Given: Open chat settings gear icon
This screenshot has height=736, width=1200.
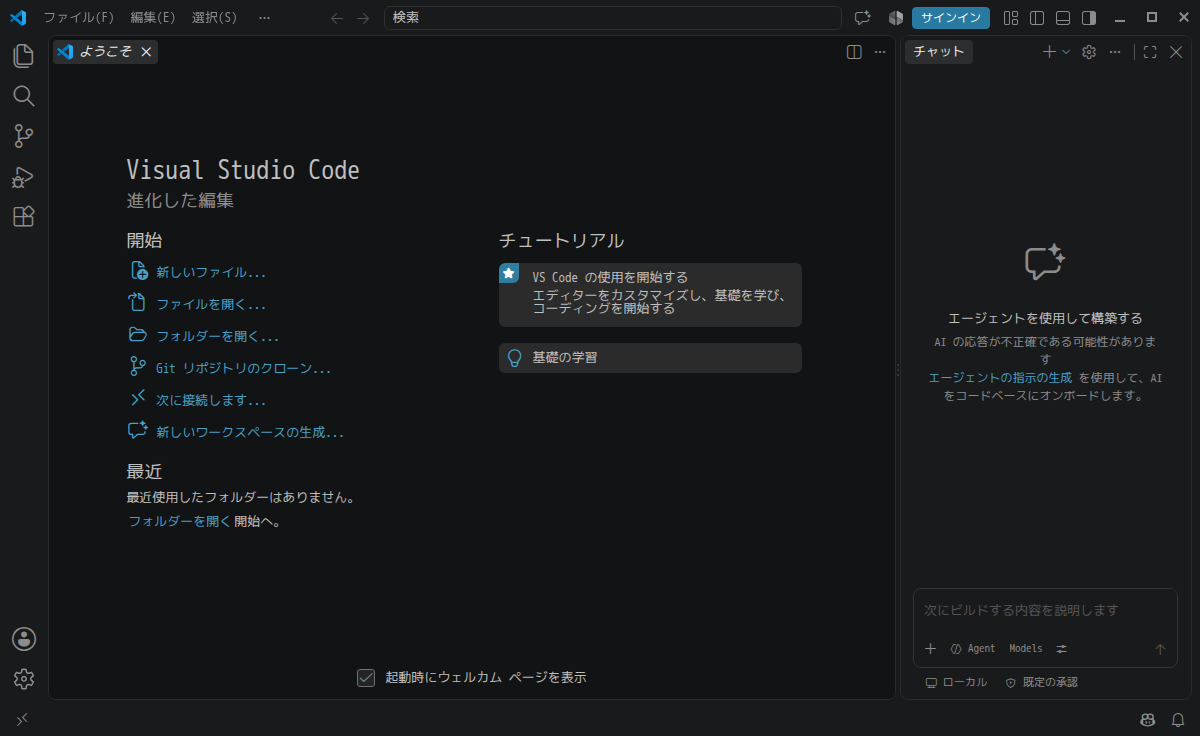Looking at the screenshot, I should 1089,52.
